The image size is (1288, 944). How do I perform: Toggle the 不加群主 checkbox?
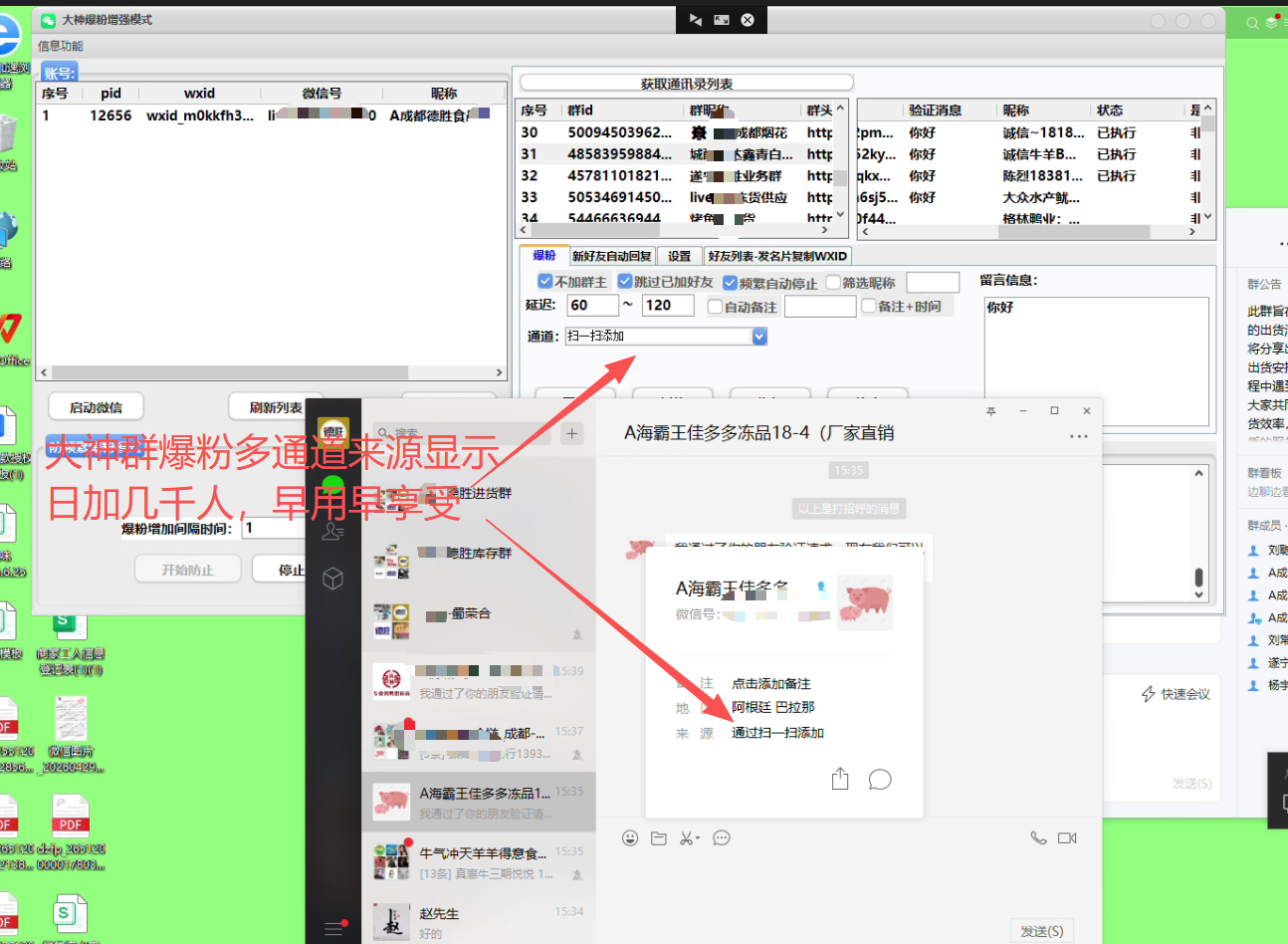click(x=544, y=282)
